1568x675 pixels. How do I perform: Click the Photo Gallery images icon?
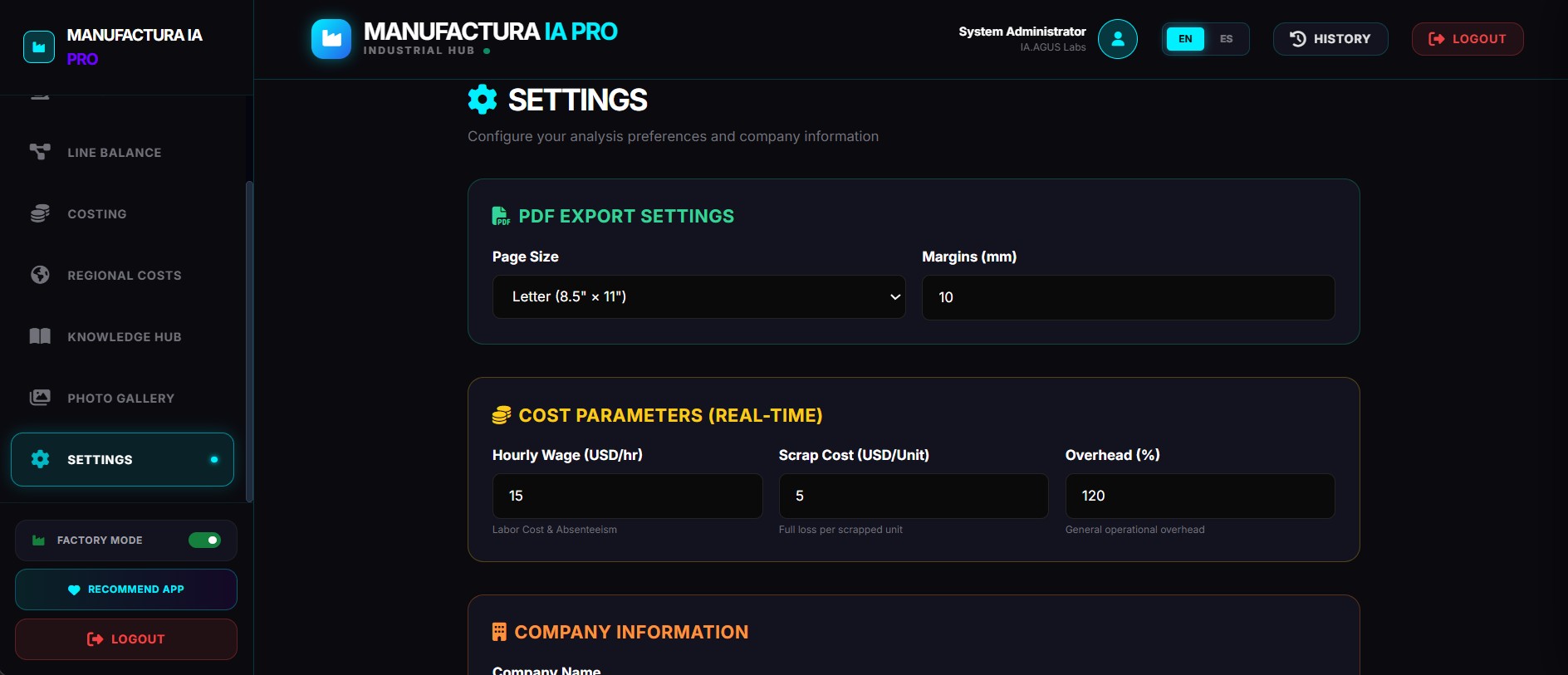click(40, 398)
